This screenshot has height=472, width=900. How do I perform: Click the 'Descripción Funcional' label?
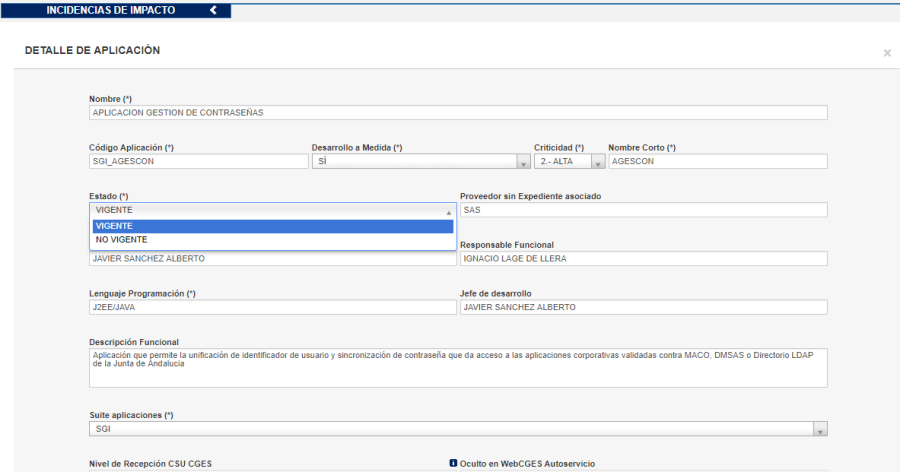click(134, 342)
